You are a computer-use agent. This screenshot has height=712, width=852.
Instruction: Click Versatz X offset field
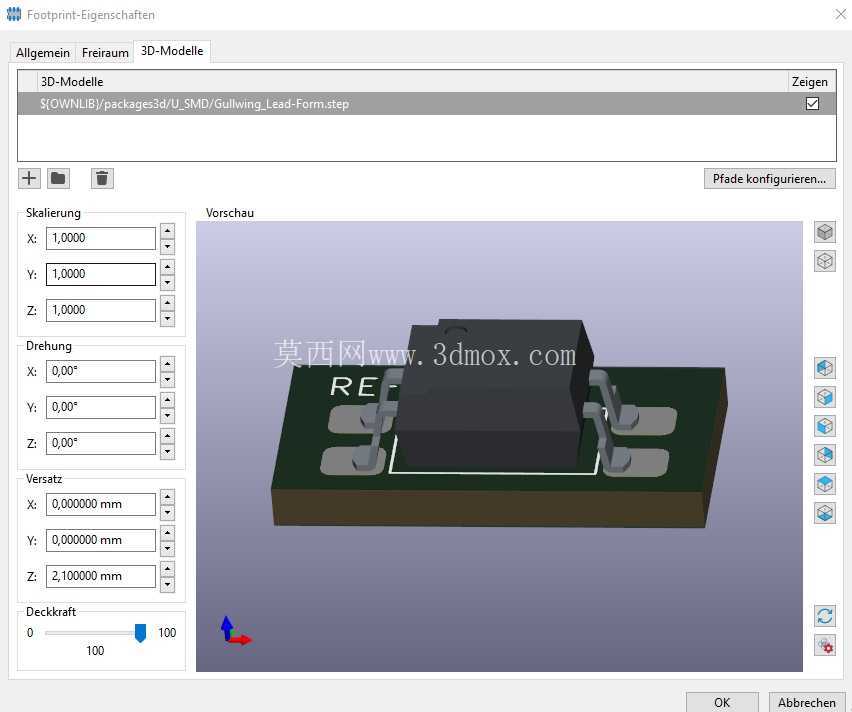pos(101,504)
